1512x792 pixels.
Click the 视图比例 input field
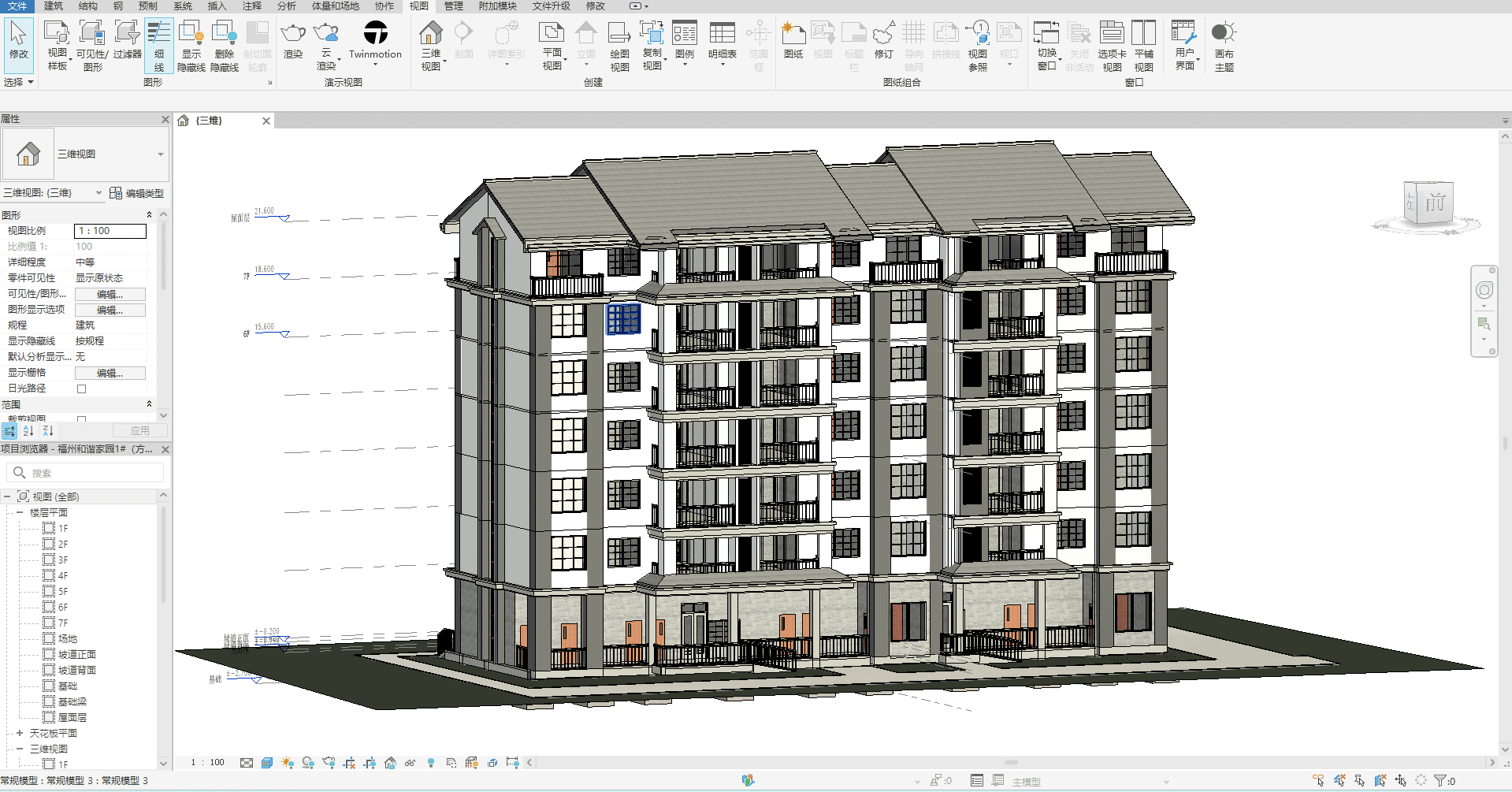(110, 231)
